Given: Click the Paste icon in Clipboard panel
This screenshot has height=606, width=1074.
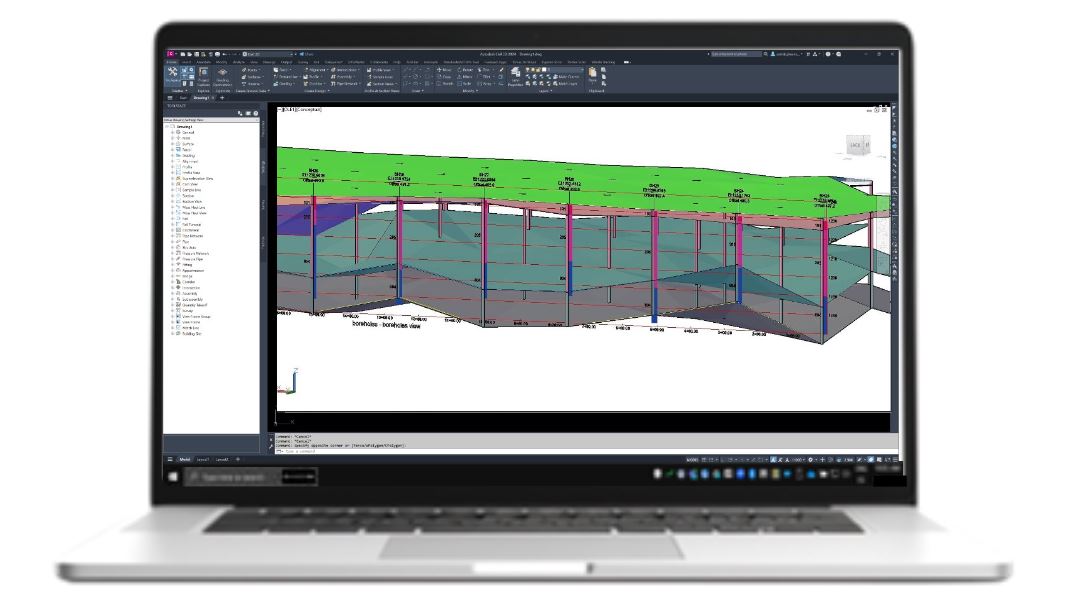Looking at the screenshot, I should 593,74.
